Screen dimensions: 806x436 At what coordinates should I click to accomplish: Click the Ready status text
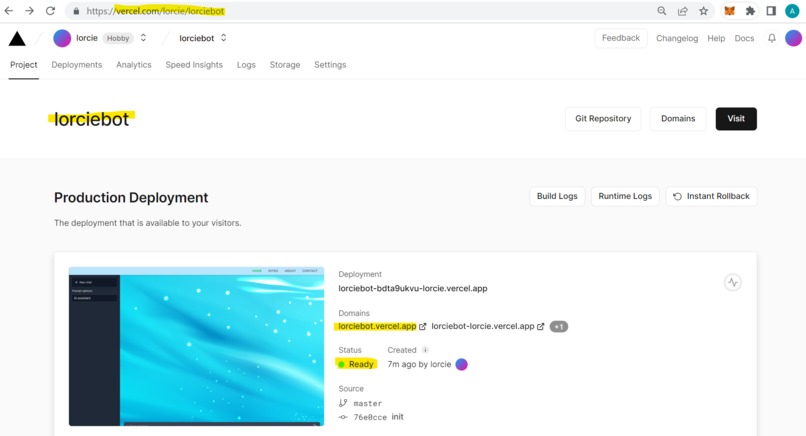click(x=361, y=364)
